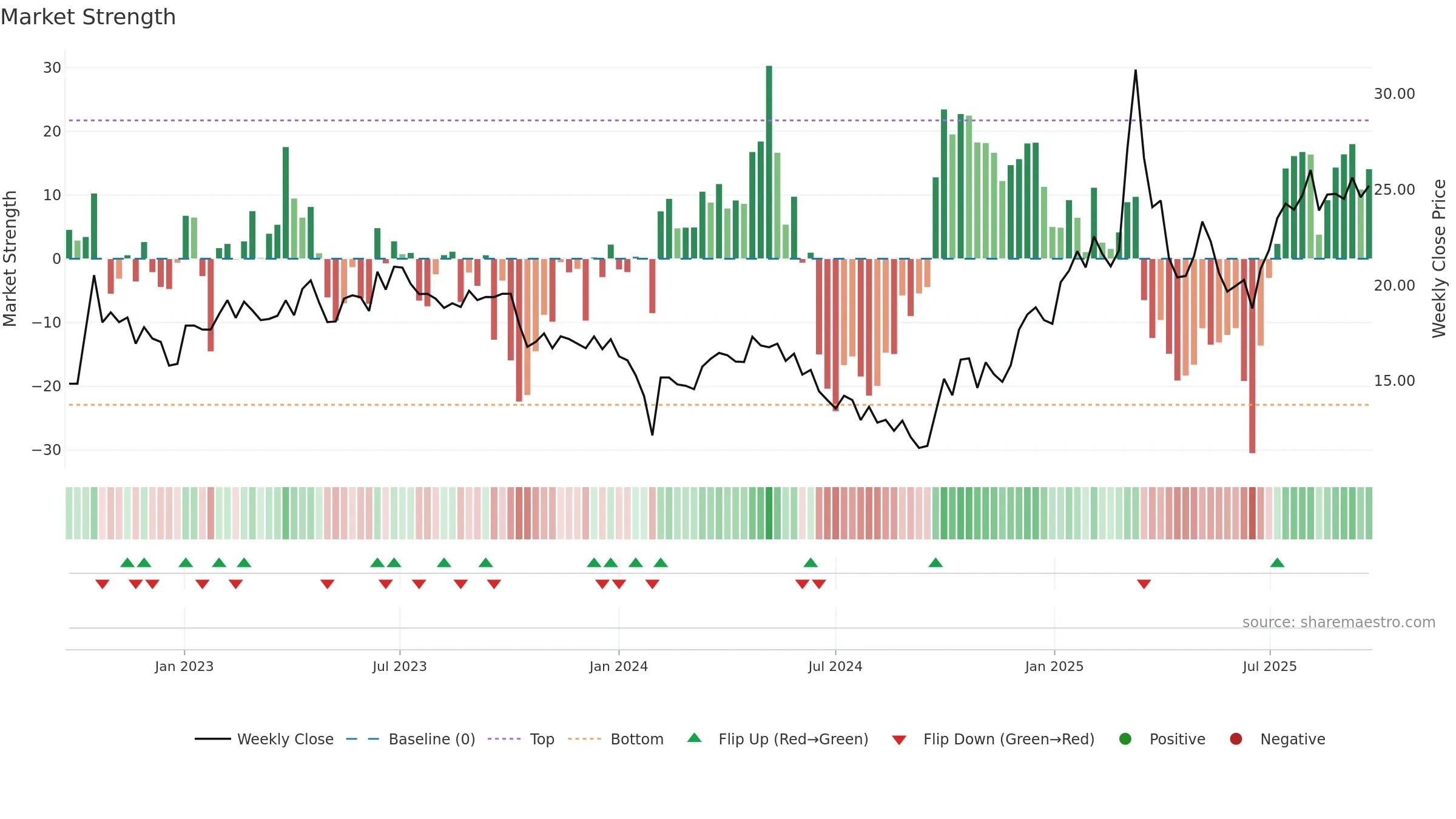Viewport: 1456px width, 819px height.
Task: Toggle the Flip Up (Red→Green) legend label
Action: 794,740
